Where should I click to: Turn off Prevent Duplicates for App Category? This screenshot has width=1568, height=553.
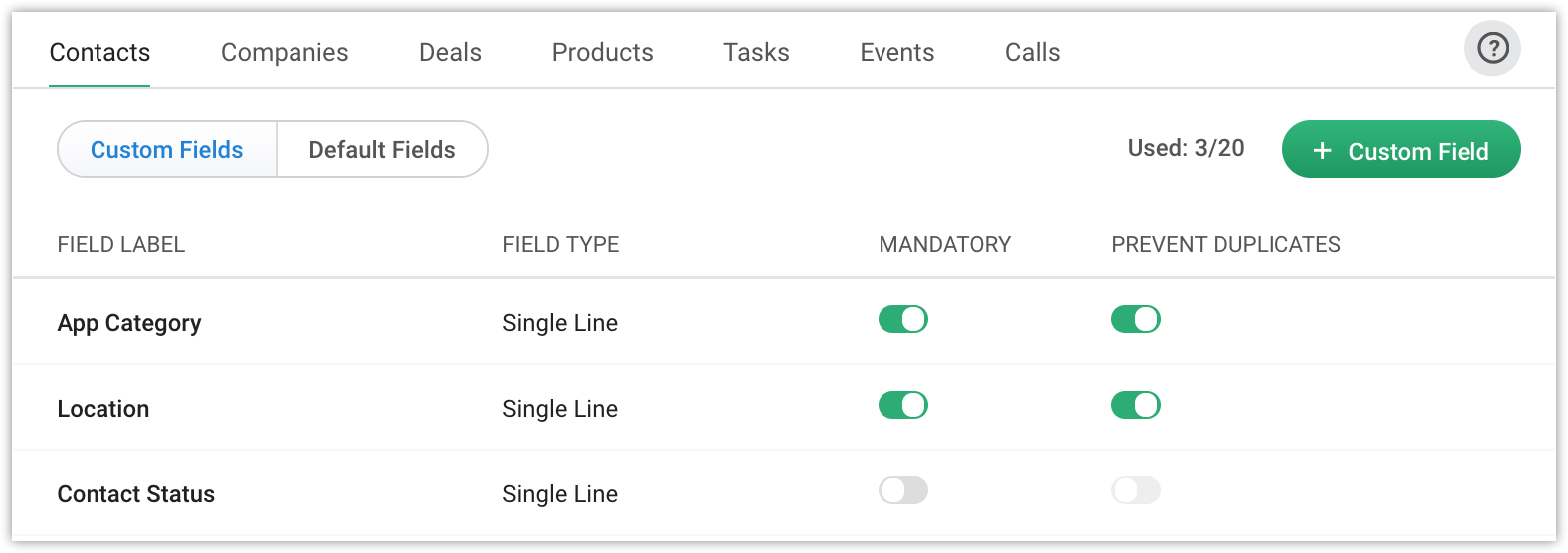1135,319
